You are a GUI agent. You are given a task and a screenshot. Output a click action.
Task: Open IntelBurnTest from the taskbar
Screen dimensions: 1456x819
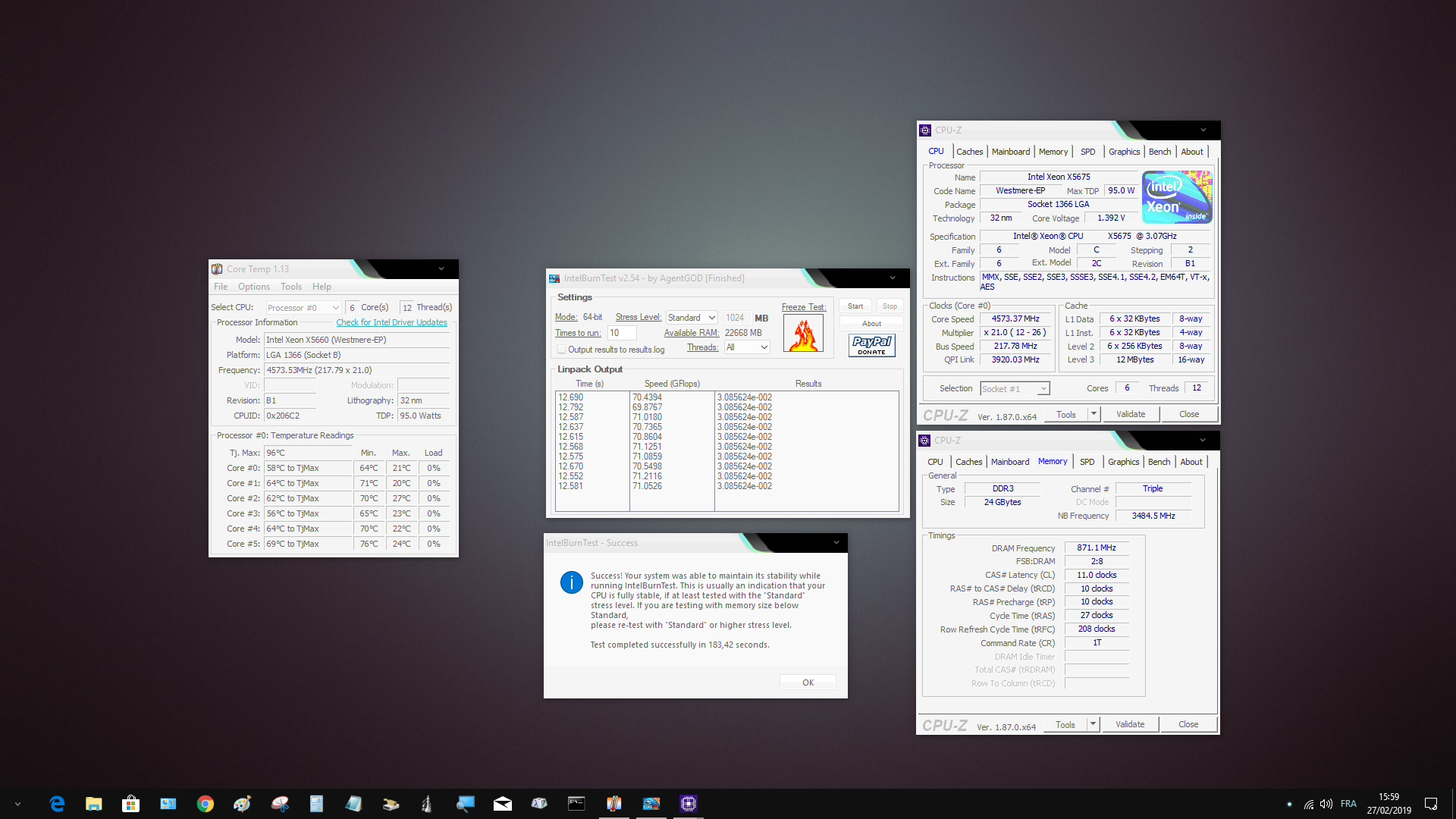(651, 803)
